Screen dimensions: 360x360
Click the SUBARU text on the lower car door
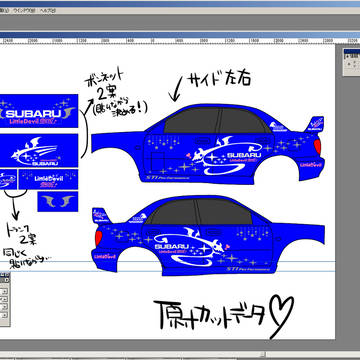172,247
